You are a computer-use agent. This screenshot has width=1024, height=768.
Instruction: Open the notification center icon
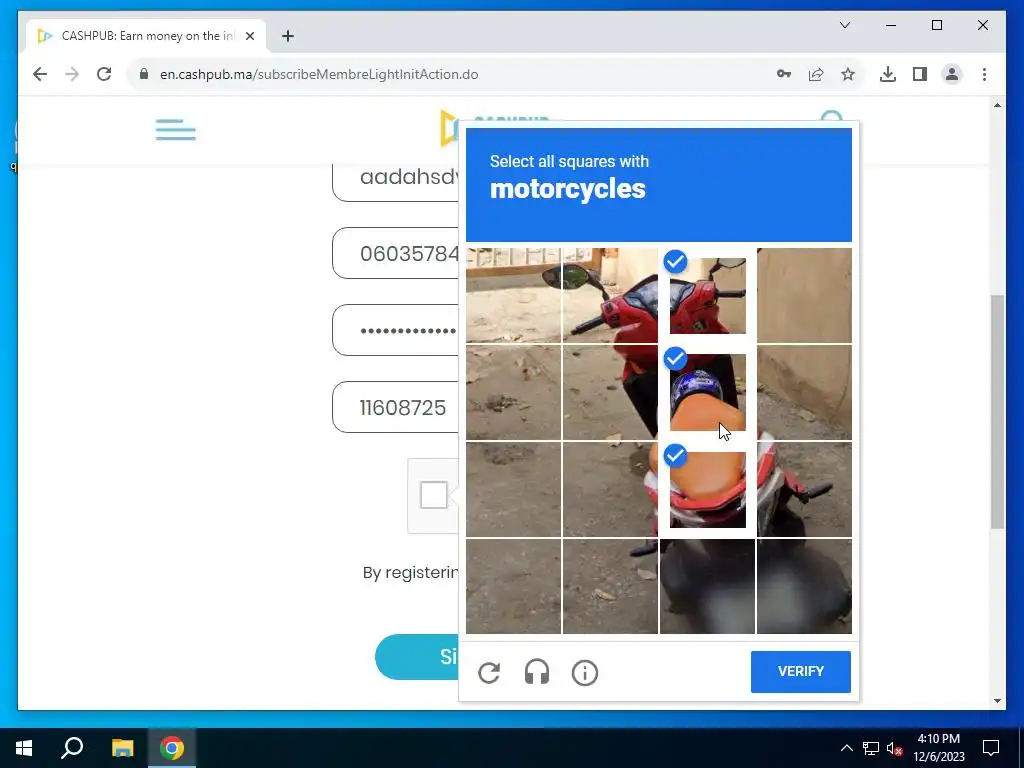[991, 748]
